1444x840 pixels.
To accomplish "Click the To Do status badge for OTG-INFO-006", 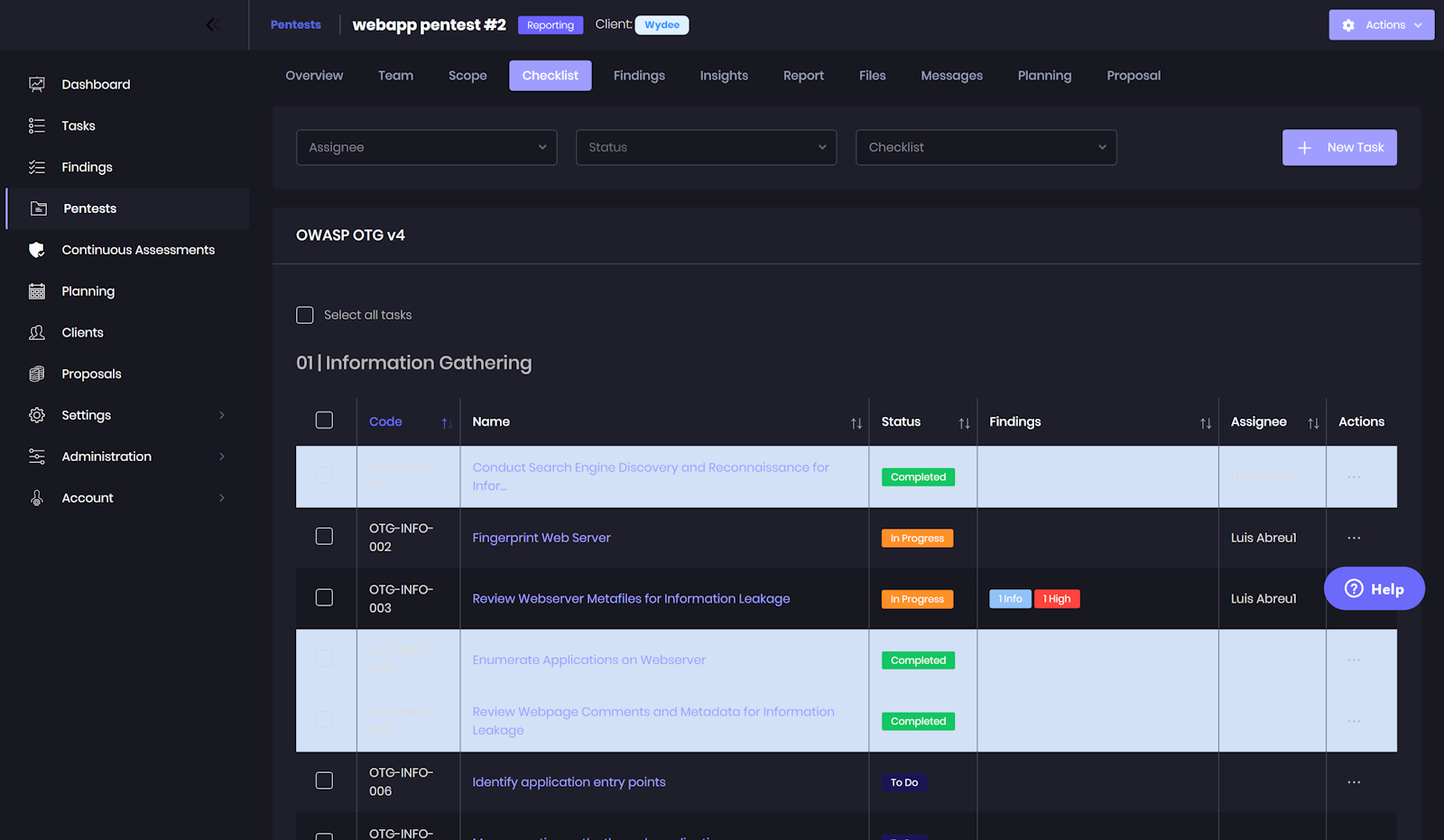I will tap(904, 783).
